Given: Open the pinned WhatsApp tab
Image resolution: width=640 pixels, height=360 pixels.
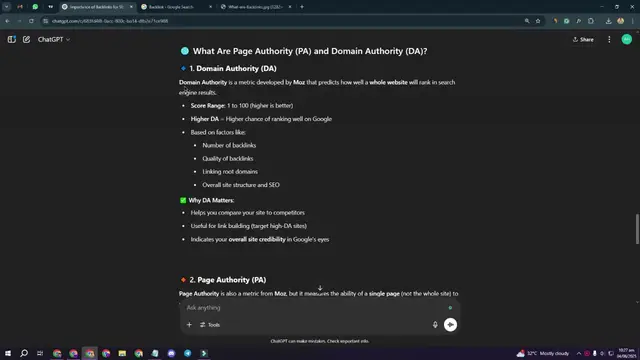Looking at the screenshot, I should 35,7.
